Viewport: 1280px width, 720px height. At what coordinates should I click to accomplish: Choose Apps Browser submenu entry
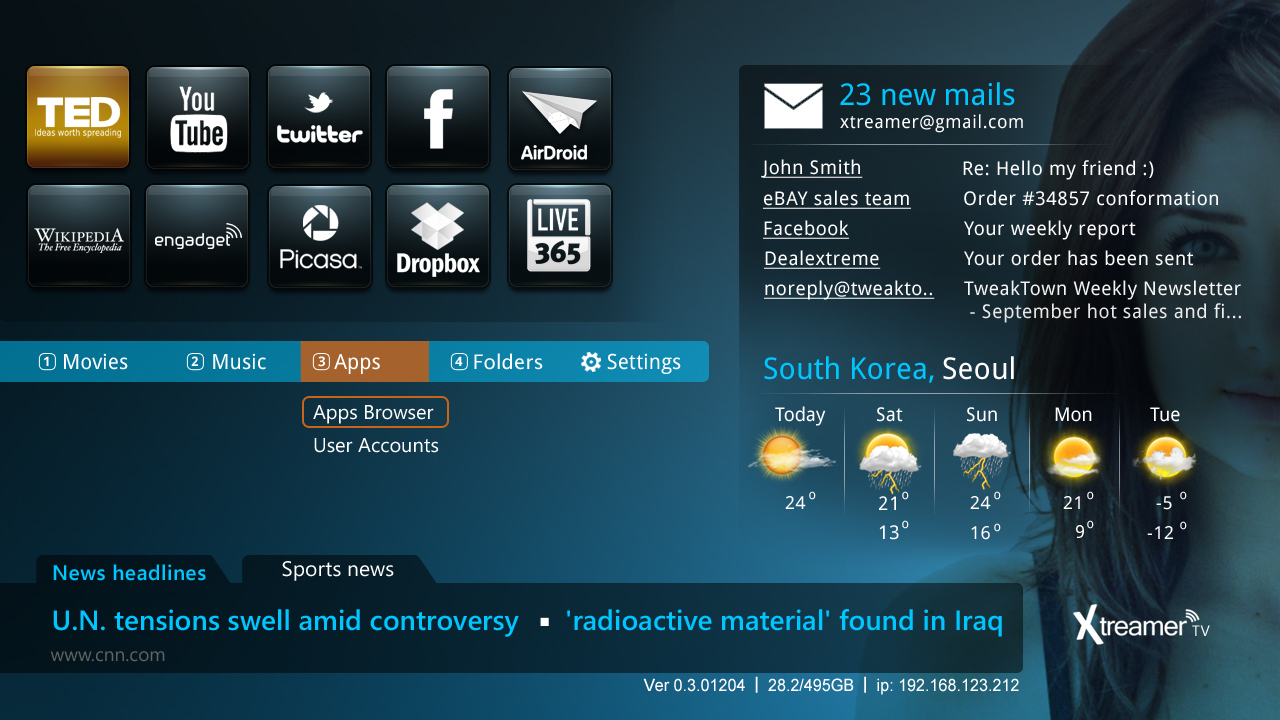[x=375, y=412]
